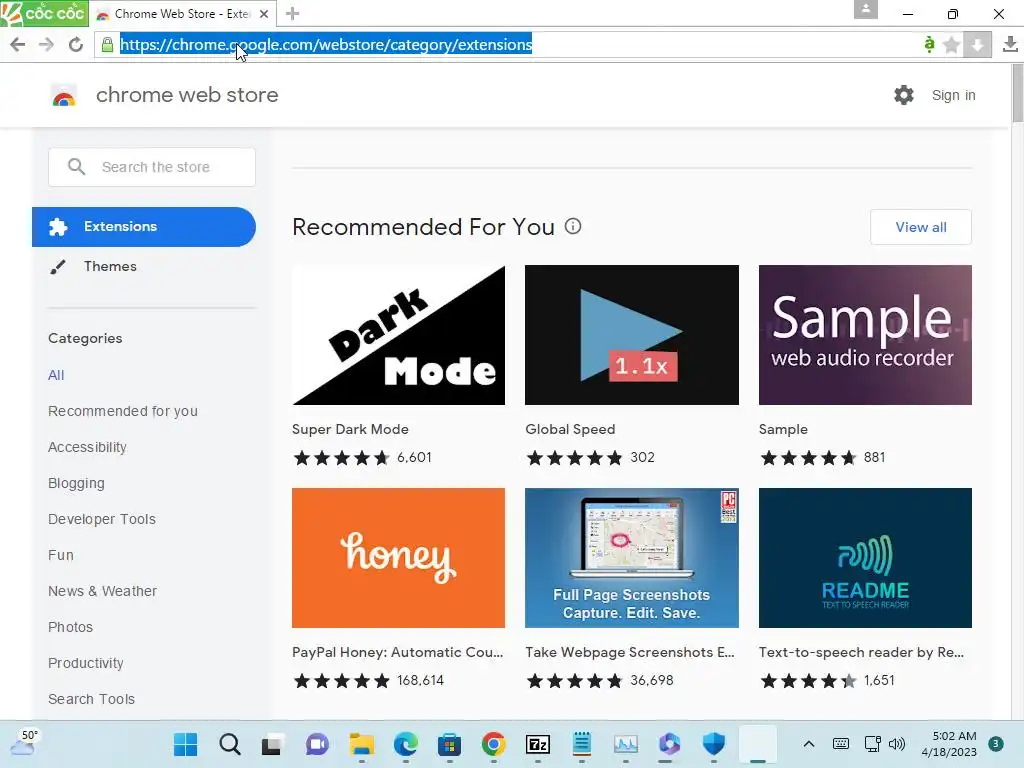Open Windows Security shield on taskbar
The width and height of the screenshot is (1024, 768).
coord(713,744)
